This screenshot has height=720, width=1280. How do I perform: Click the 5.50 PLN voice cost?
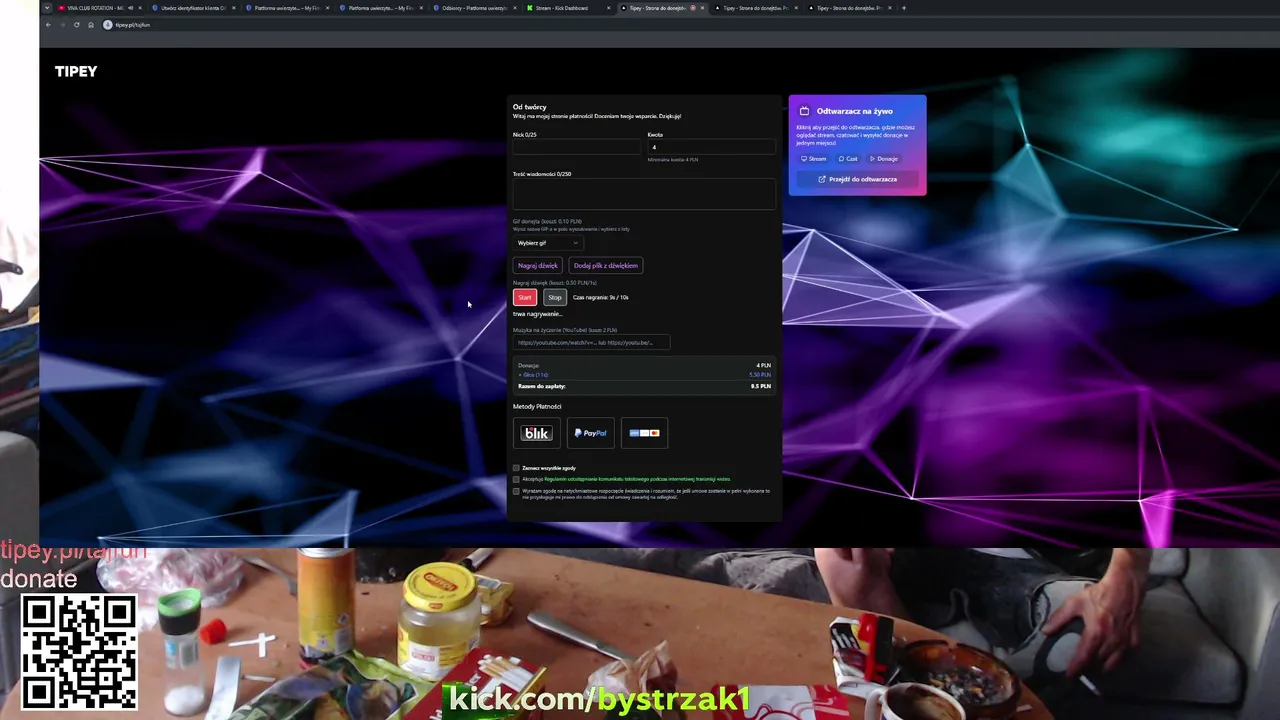point(760,375)
